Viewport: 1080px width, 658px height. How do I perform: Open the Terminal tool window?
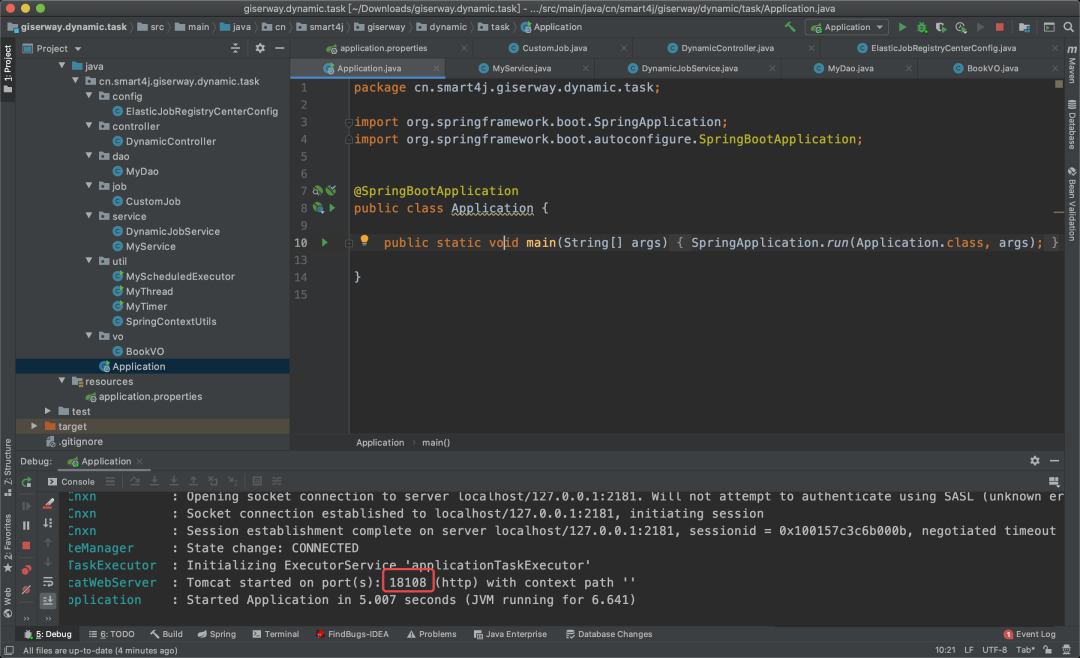276,634
